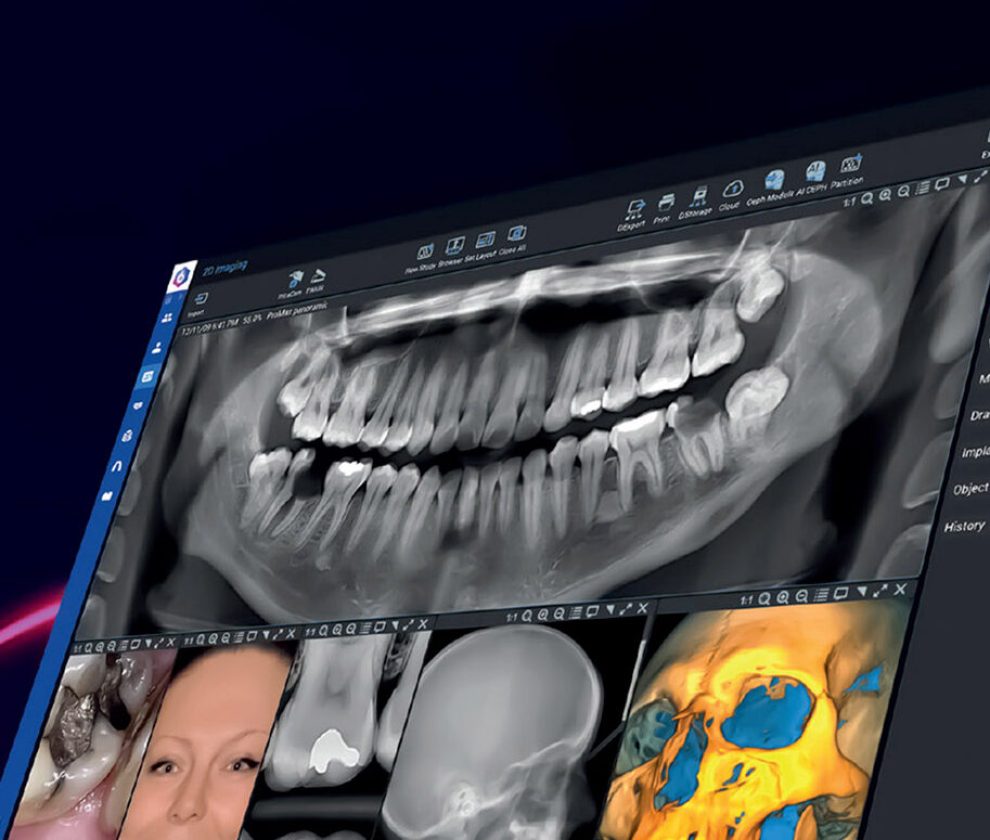Open the patients group icon in sidebar

click(x=166, y=318)
